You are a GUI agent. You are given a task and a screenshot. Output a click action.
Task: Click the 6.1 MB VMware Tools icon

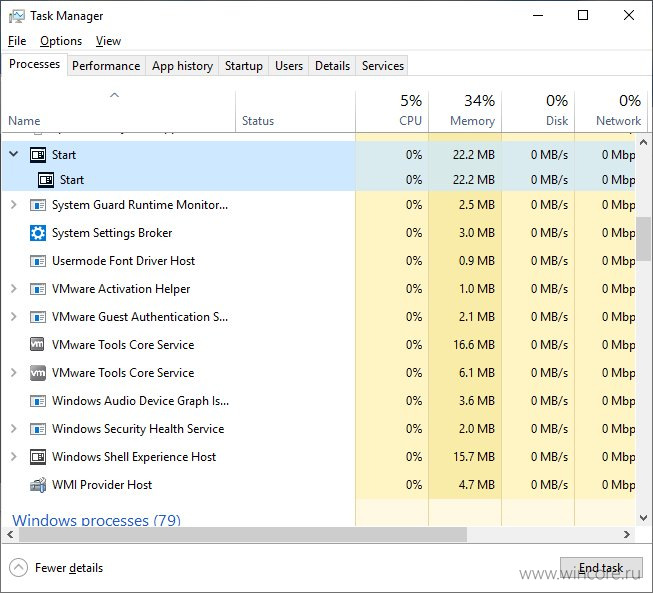pos(37,373)
